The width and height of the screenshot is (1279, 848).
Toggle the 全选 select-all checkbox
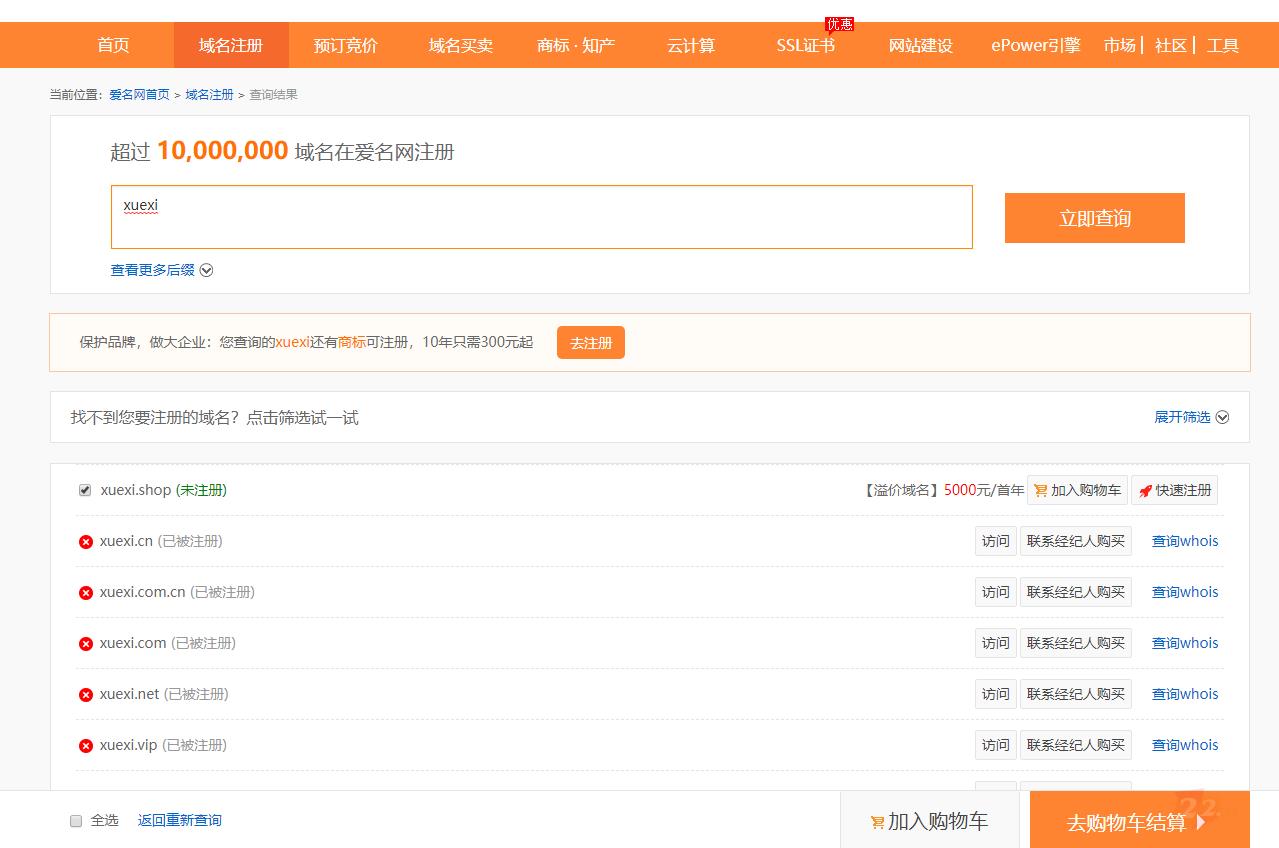click(76, 821)
